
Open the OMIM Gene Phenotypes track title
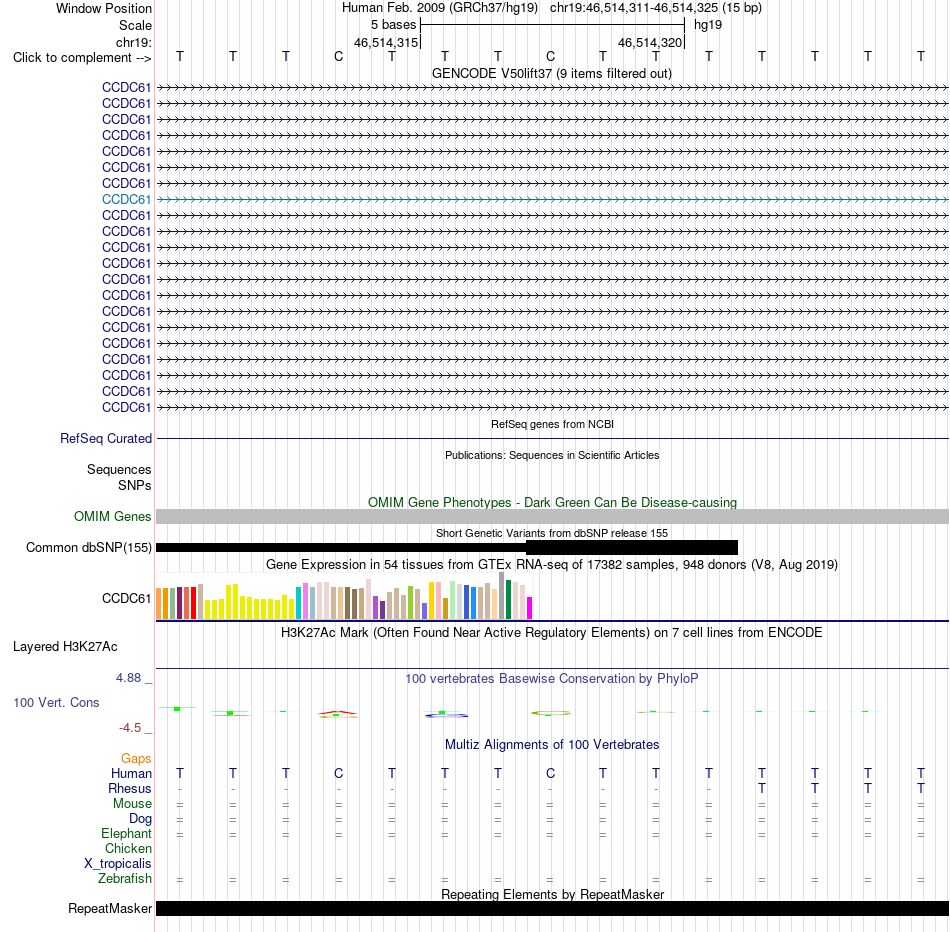552,502
